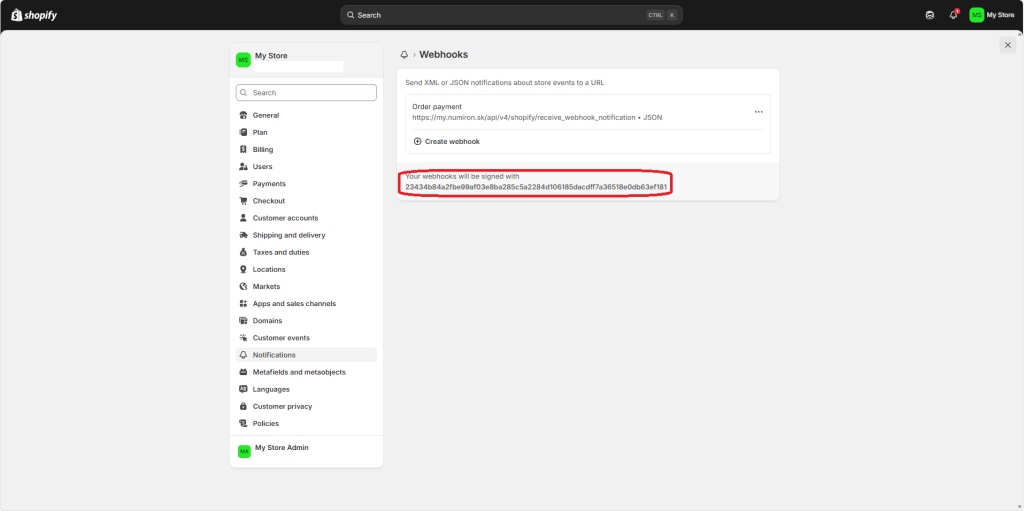Focus the top global Search bar
This screenshot has width=1024, height=511.
pyautogui.click(x=500, y=15)
